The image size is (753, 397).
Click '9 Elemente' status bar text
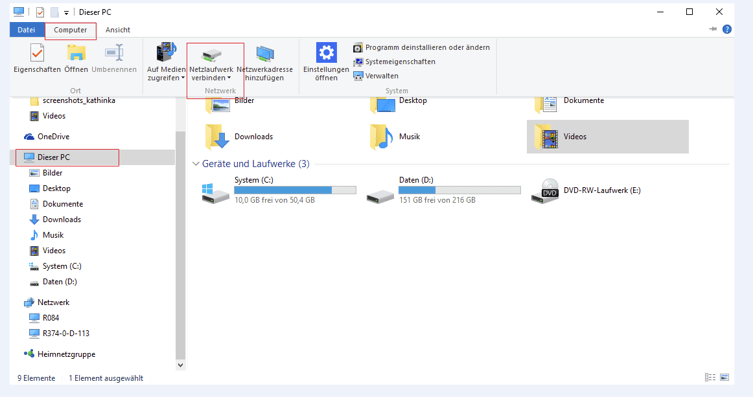point(36,378)
